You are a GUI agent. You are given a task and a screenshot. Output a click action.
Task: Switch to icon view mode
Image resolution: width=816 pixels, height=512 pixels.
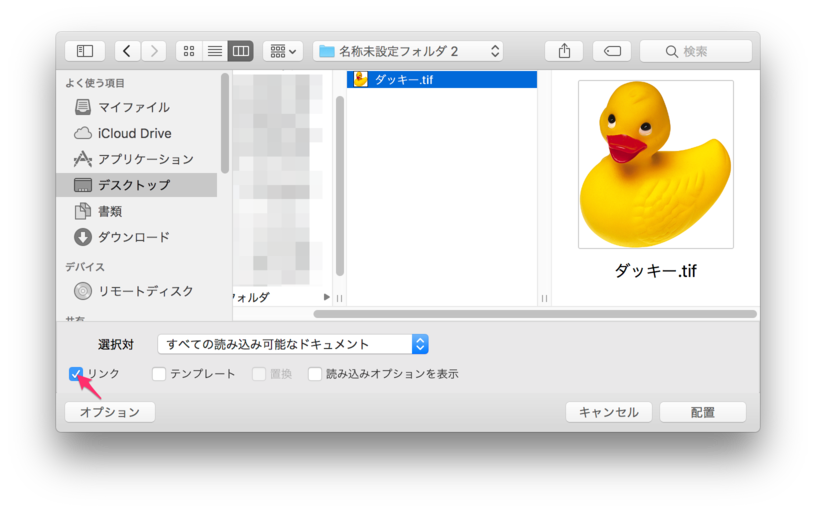point(188,51)
